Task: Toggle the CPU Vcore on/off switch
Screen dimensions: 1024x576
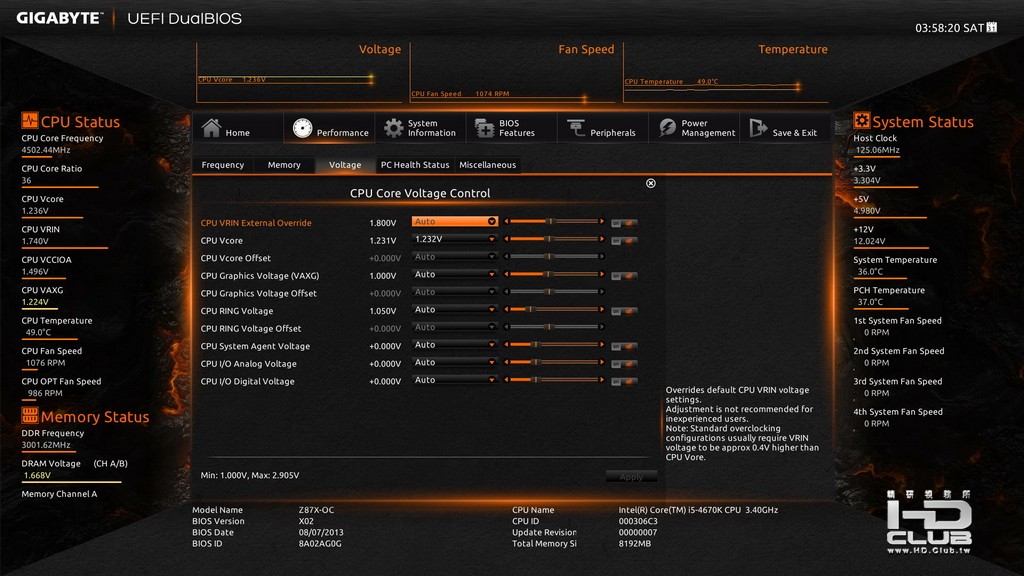Action: [x=624, y=241]
